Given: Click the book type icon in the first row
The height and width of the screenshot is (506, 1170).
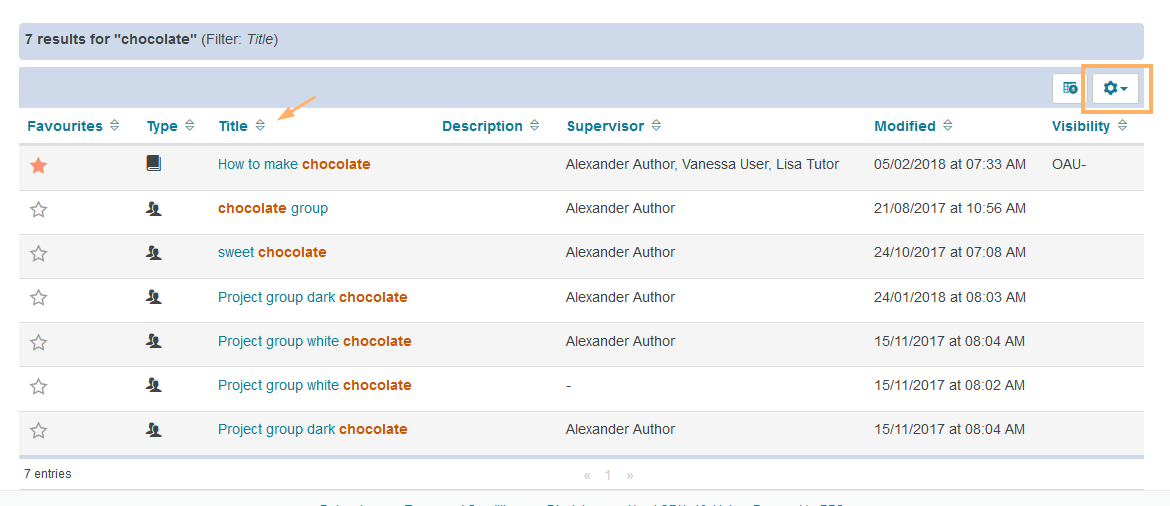Looking at the screenshot, I should click(x=153, y=163).
